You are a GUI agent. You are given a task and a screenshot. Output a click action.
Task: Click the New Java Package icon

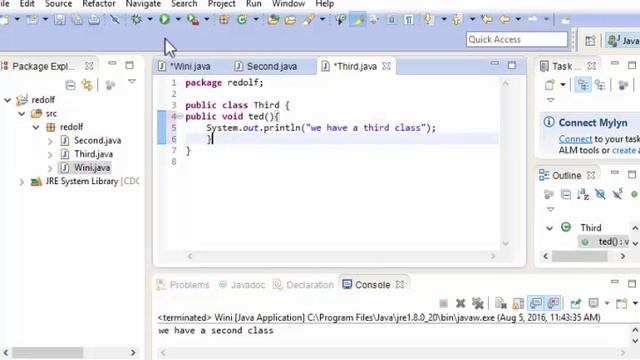224,19
